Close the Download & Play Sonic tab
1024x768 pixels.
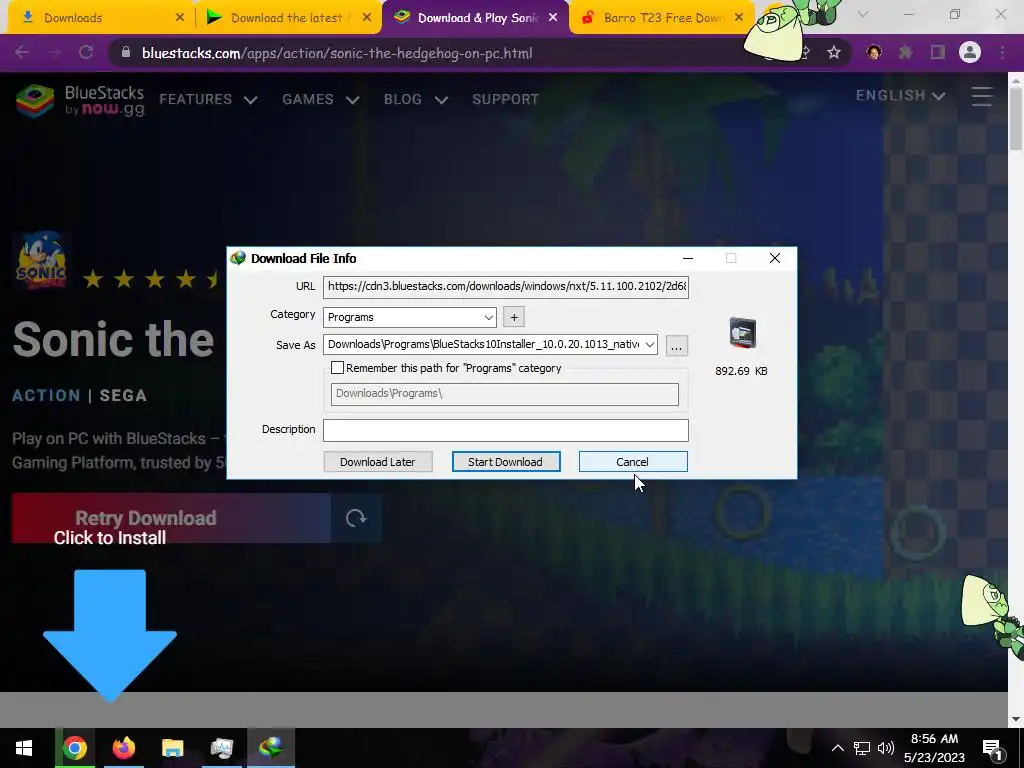coord(553,18)
